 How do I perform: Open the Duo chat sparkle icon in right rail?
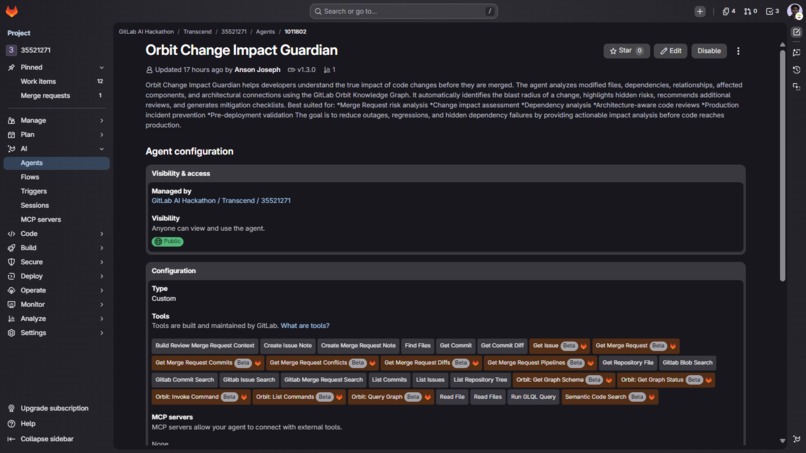pyautogui.click(x=796, y=52)
